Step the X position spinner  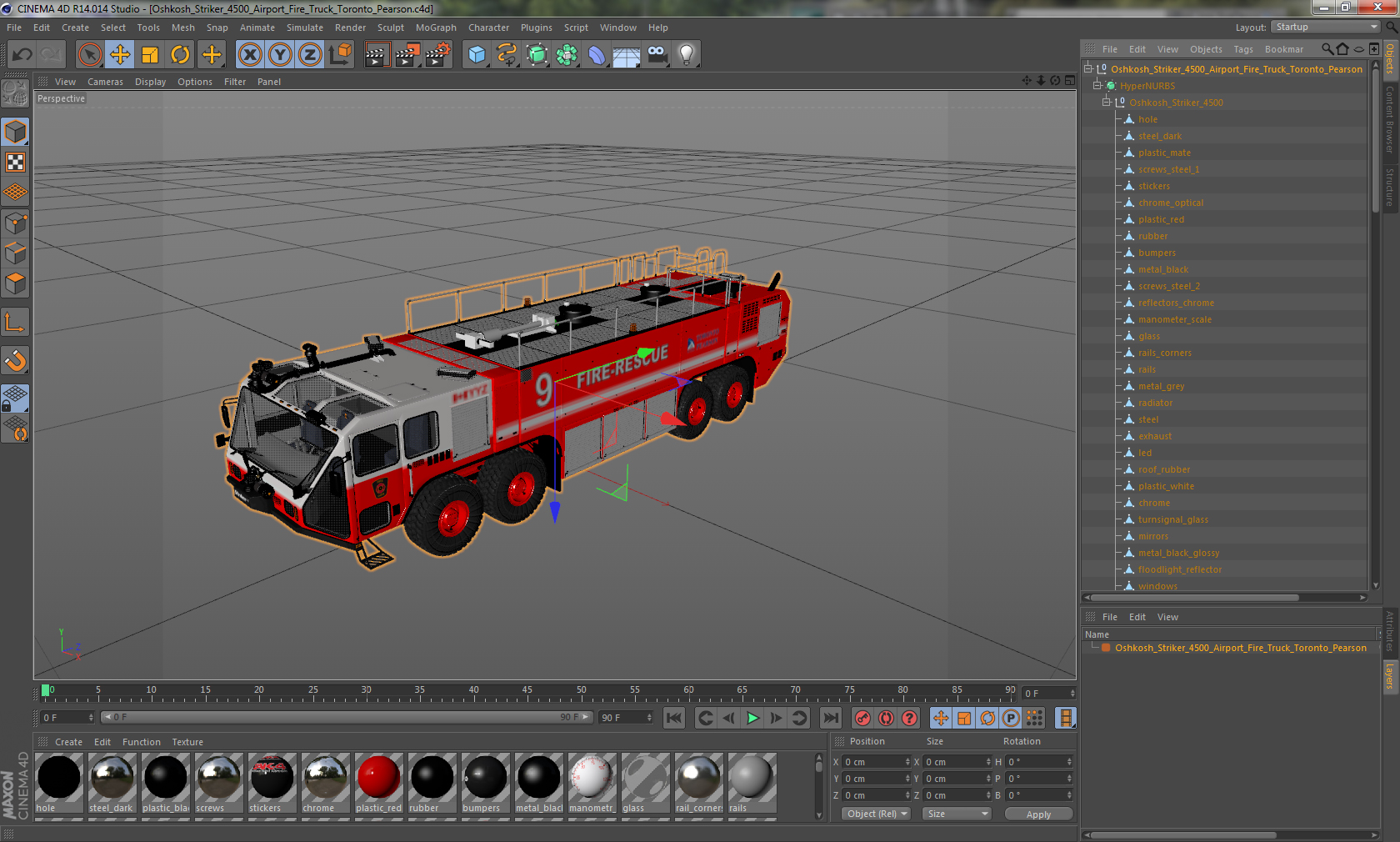(x=907, y=762)
